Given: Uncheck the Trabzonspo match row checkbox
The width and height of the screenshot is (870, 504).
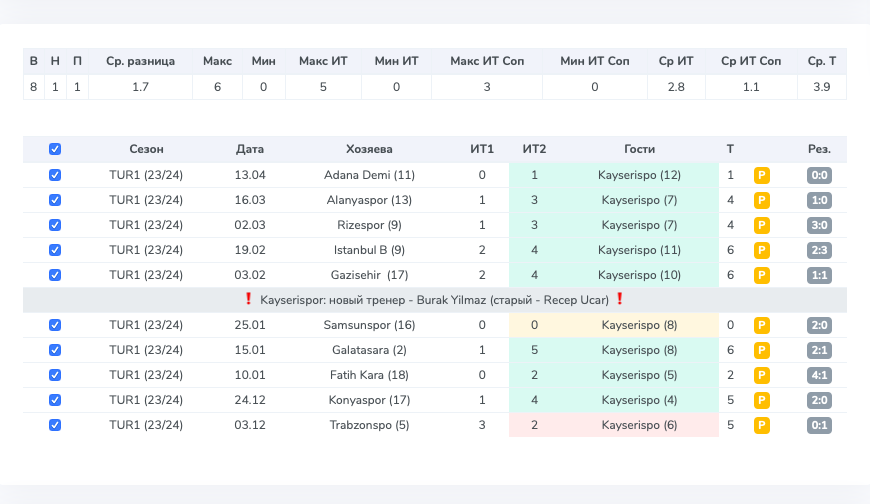Looking at the screenshot, I should (x=55, y=425).
